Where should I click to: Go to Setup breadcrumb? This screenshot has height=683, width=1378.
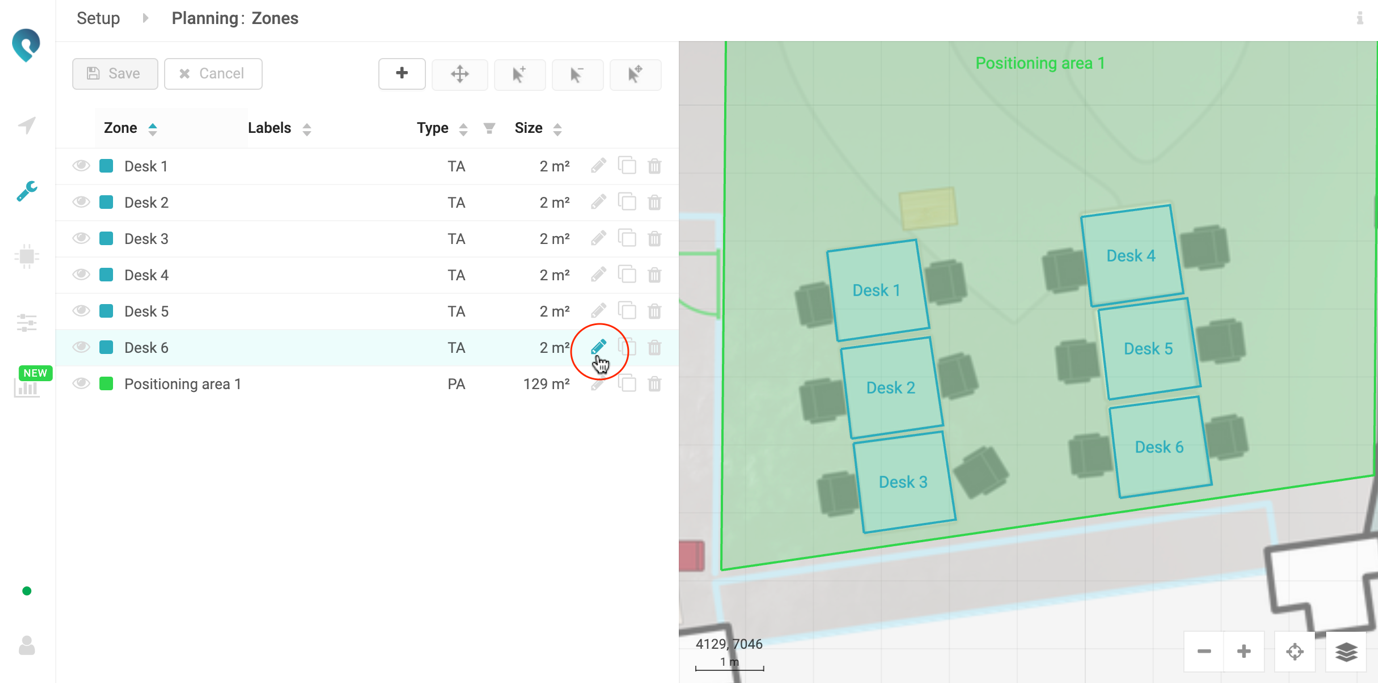(98, 18)
